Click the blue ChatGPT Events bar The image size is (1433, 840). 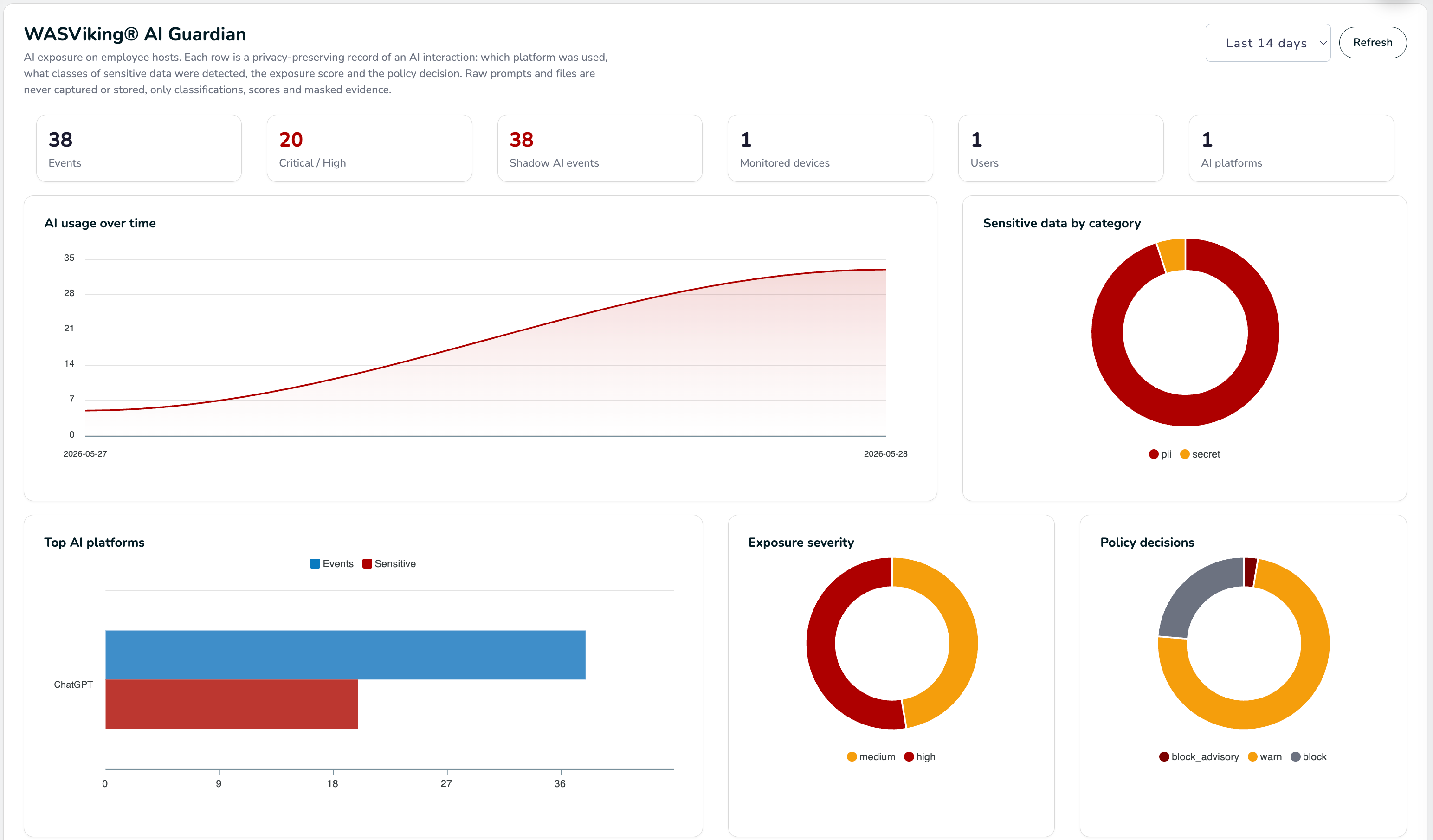pyautogui.click(x=345, y=655)
